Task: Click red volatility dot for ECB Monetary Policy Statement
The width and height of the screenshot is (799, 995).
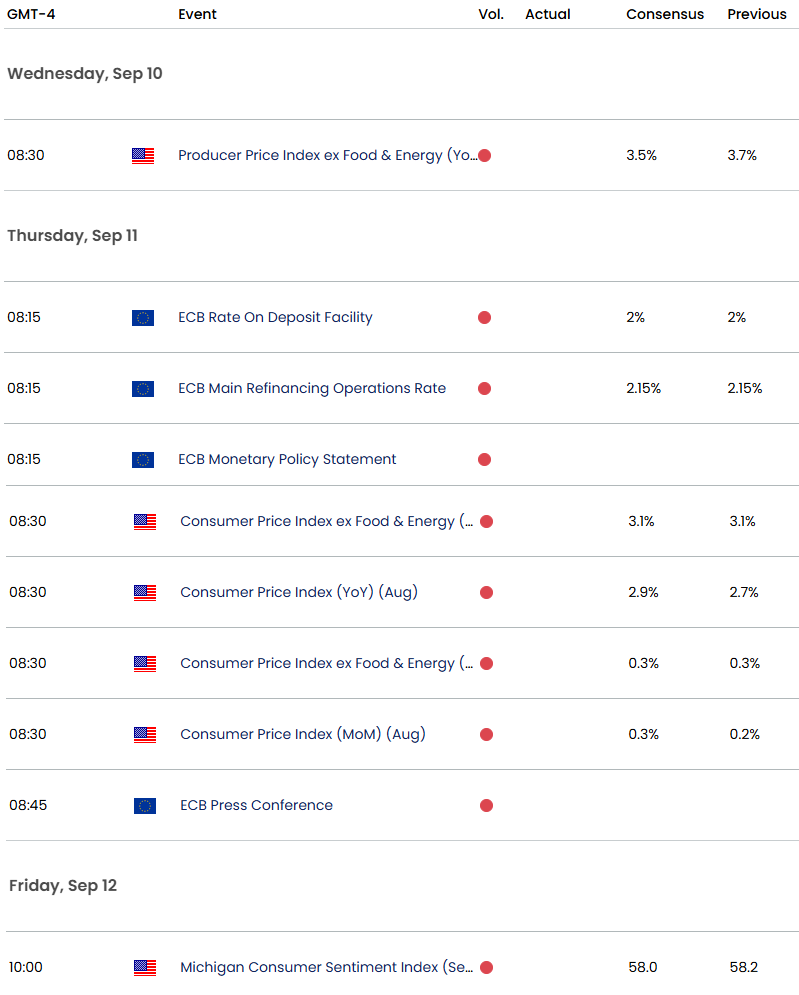Action: [x=484, y=460]
